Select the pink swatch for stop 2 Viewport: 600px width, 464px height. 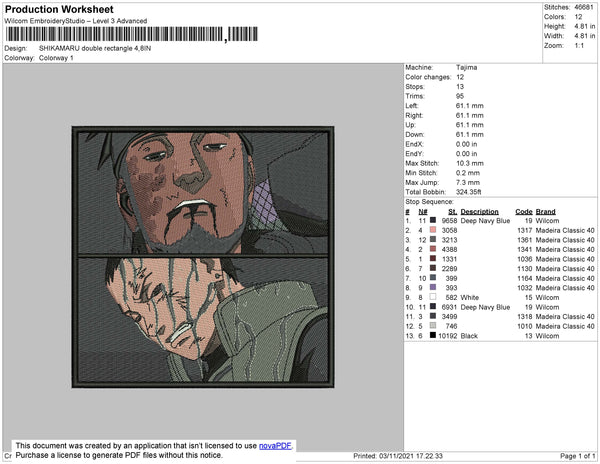click(432, 230)
